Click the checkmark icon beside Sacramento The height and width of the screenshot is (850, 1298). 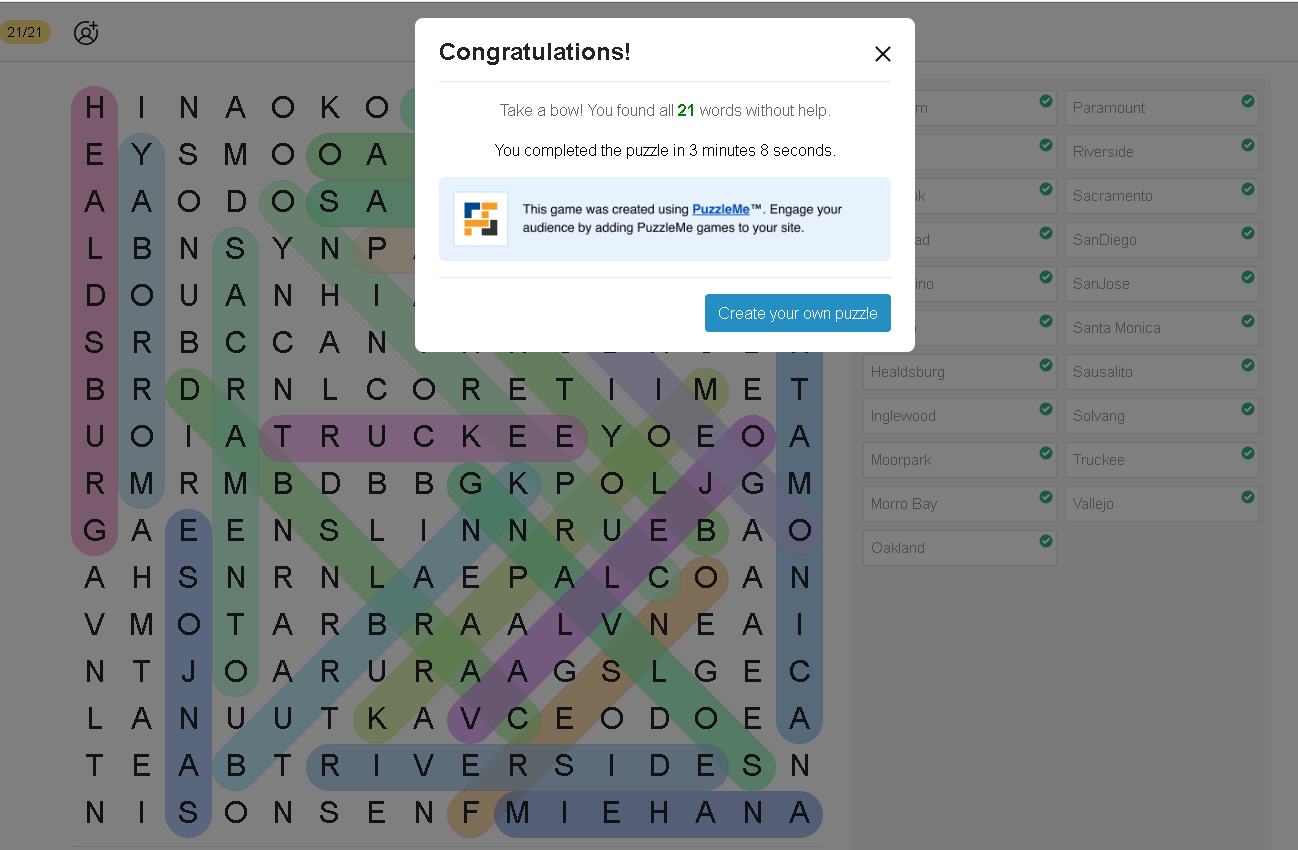[x=1247, y=189]
